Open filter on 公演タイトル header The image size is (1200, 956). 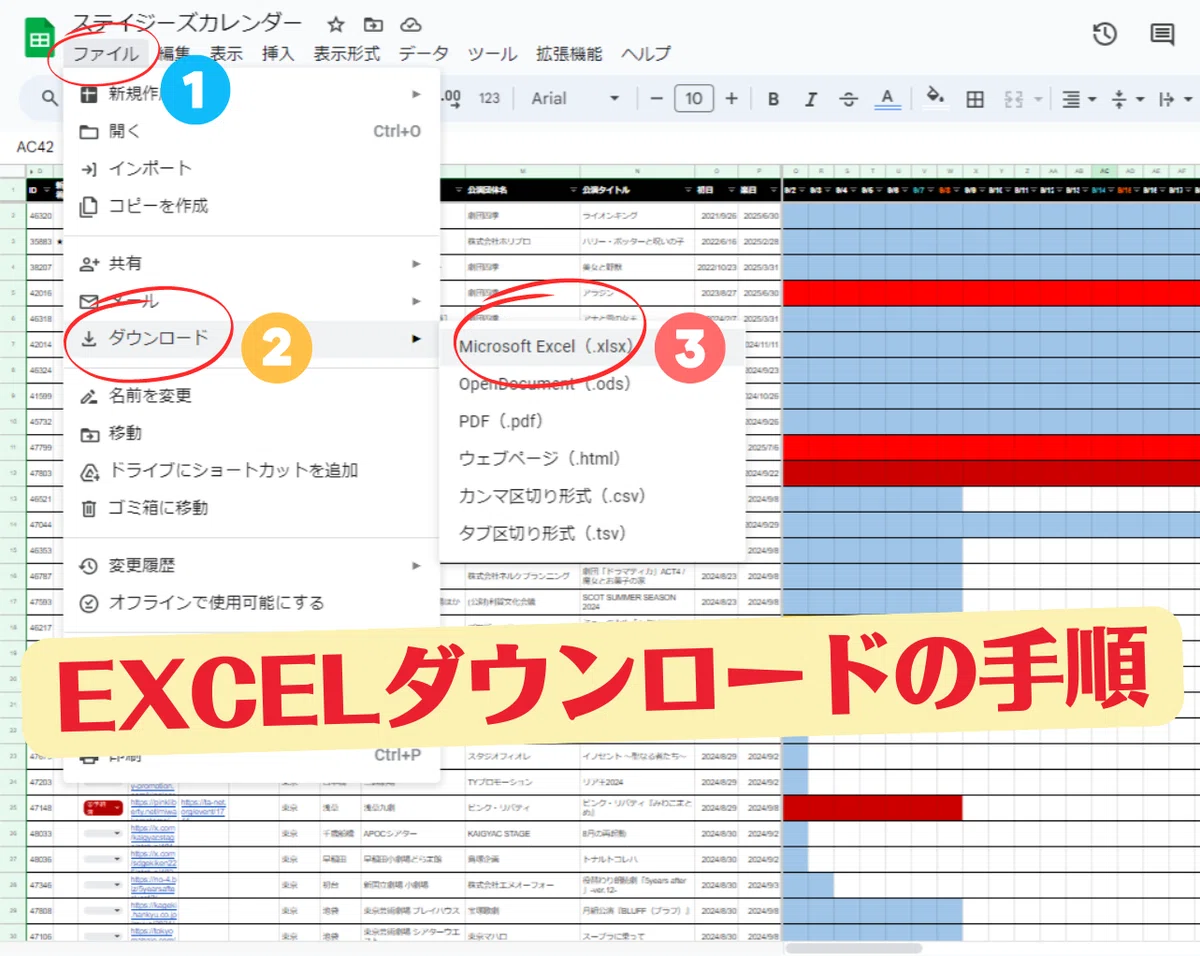click(x=687, y=190)
